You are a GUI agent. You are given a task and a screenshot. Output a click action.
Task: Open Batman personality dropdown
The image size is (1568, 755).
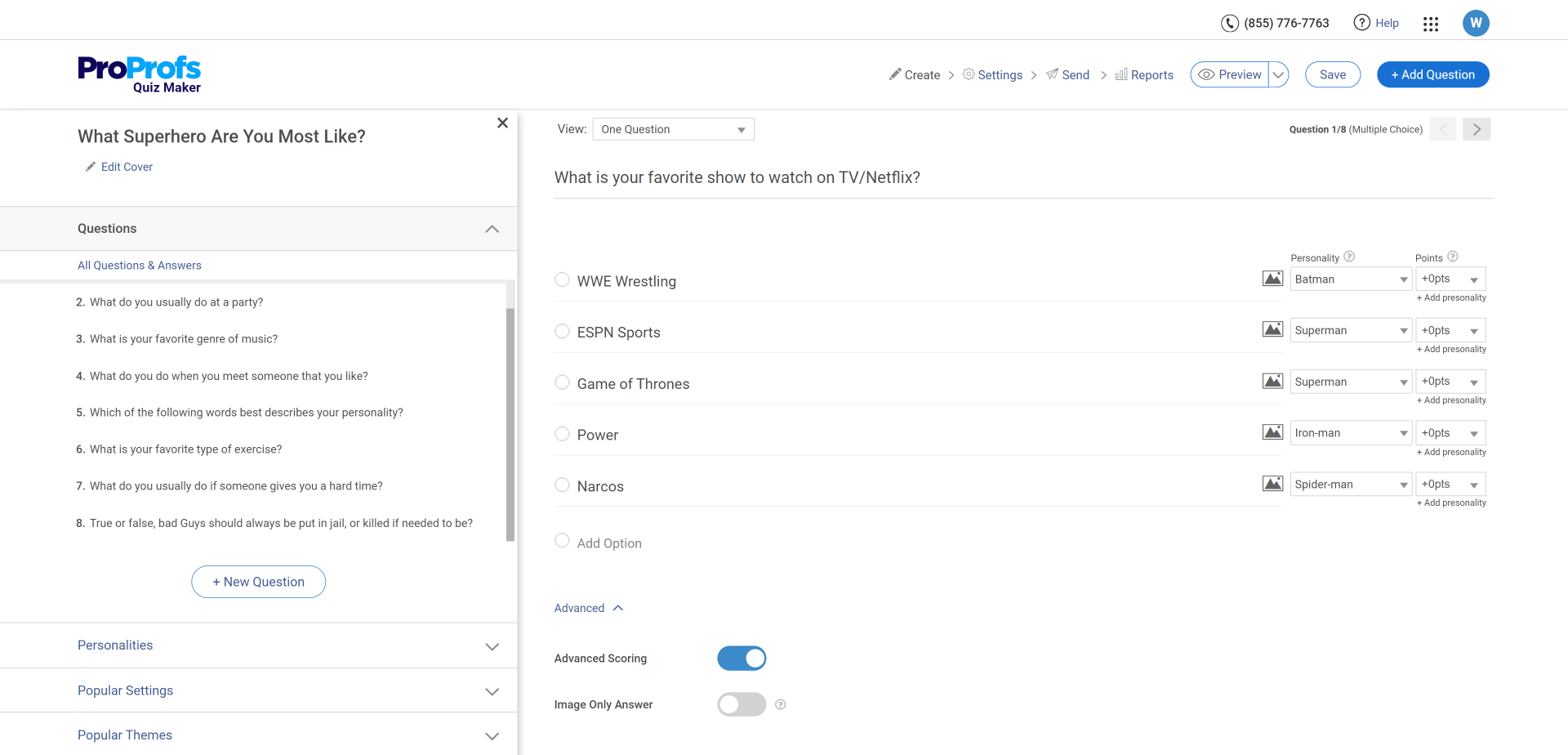coord(1351,279)
